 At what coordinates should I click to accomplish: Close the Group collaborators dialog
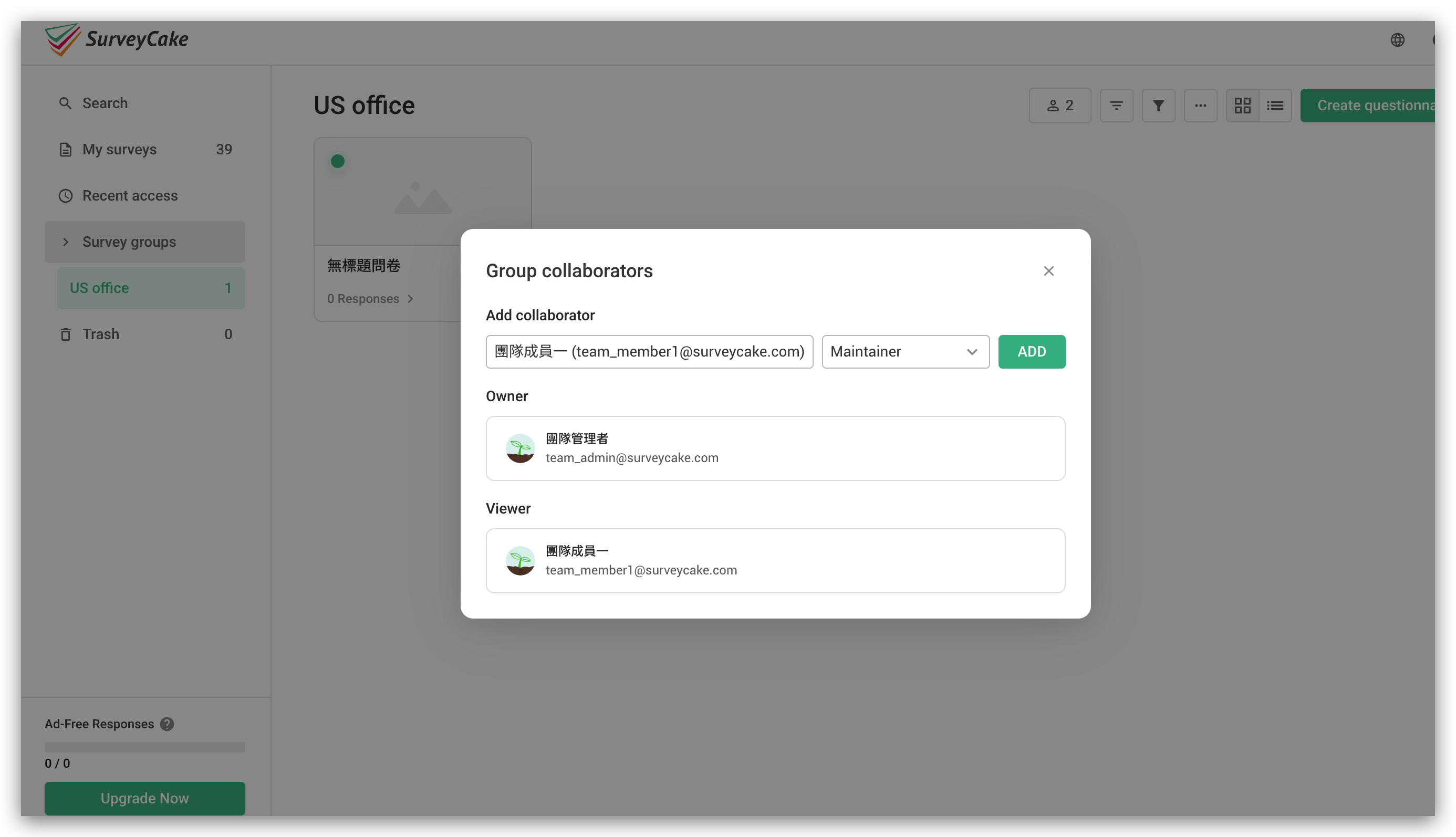(x=1048, y=271)
